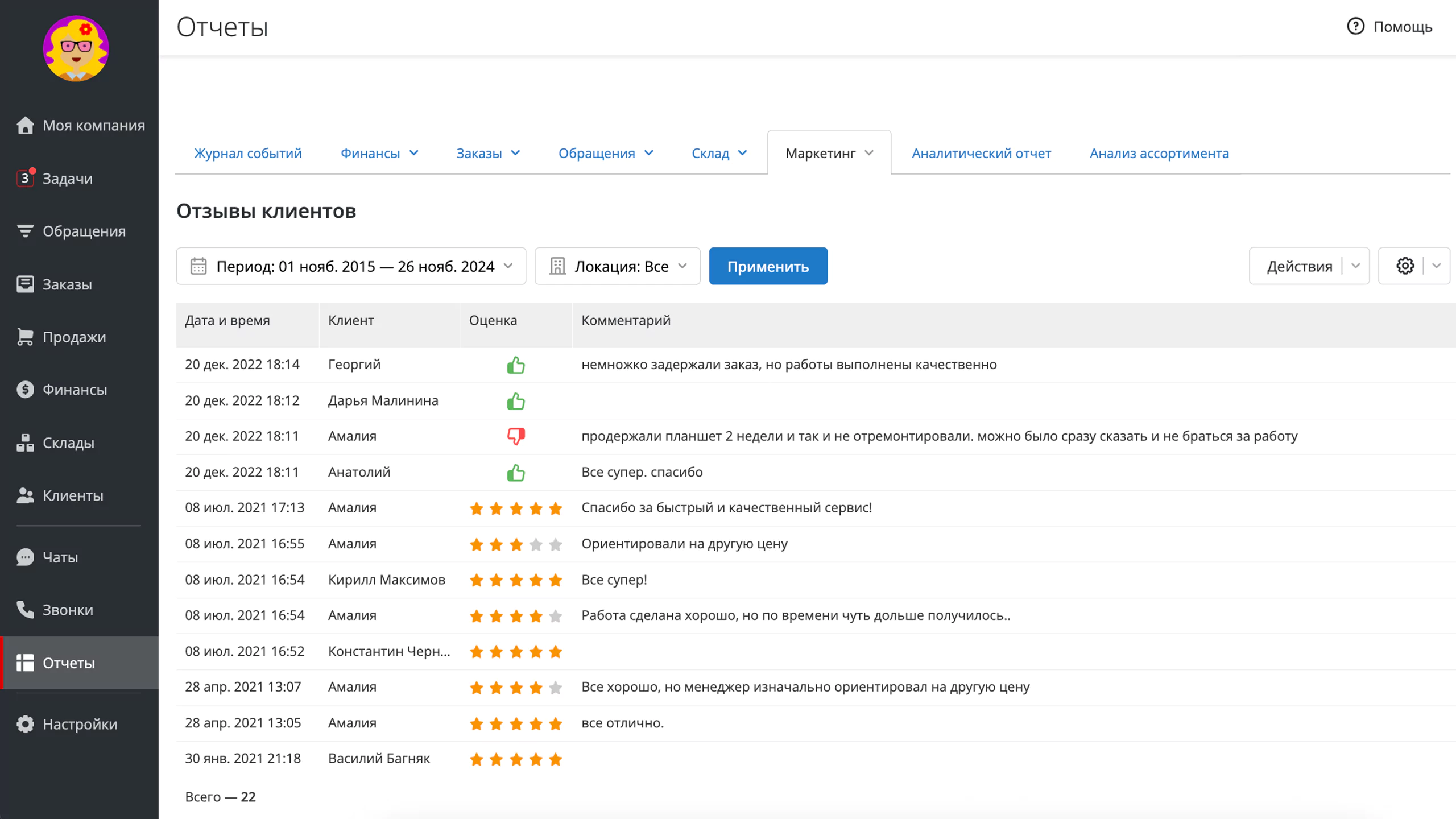The width and height of the screenshot is (1456, 819).
Task: Click client name Кирилл Максимов
Action: (x=387, y=580)
